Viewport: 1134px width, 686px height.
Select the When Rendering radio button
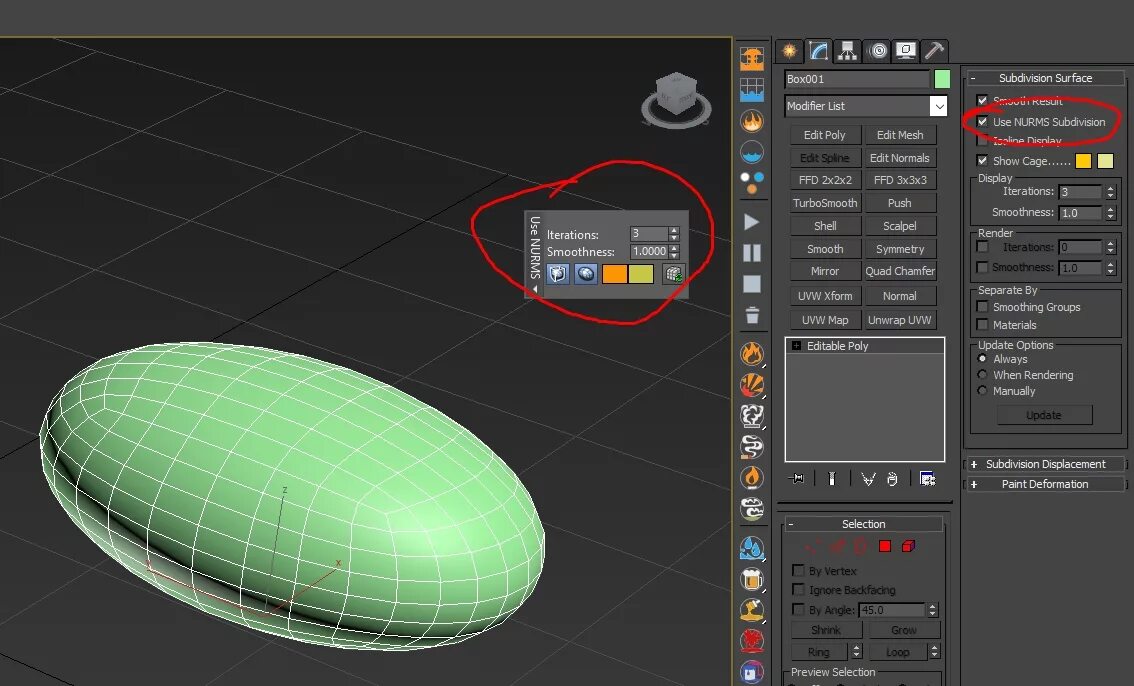[983, 375]
